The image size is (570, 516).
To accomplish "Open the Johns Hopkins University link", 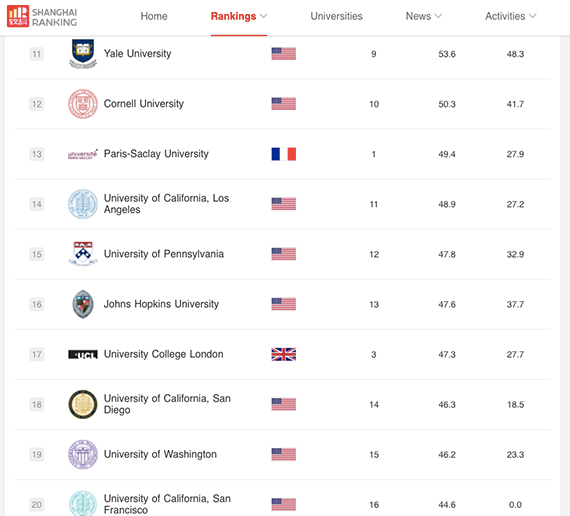I will click(161, 304).
